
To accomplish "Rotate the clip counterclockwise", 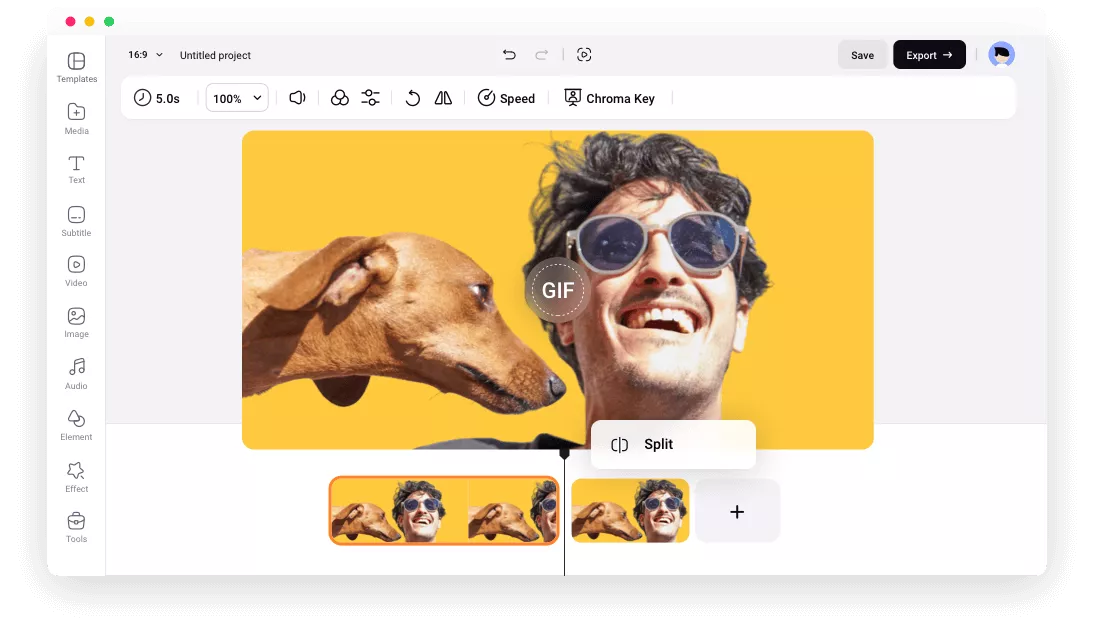I will click(413, 97).
